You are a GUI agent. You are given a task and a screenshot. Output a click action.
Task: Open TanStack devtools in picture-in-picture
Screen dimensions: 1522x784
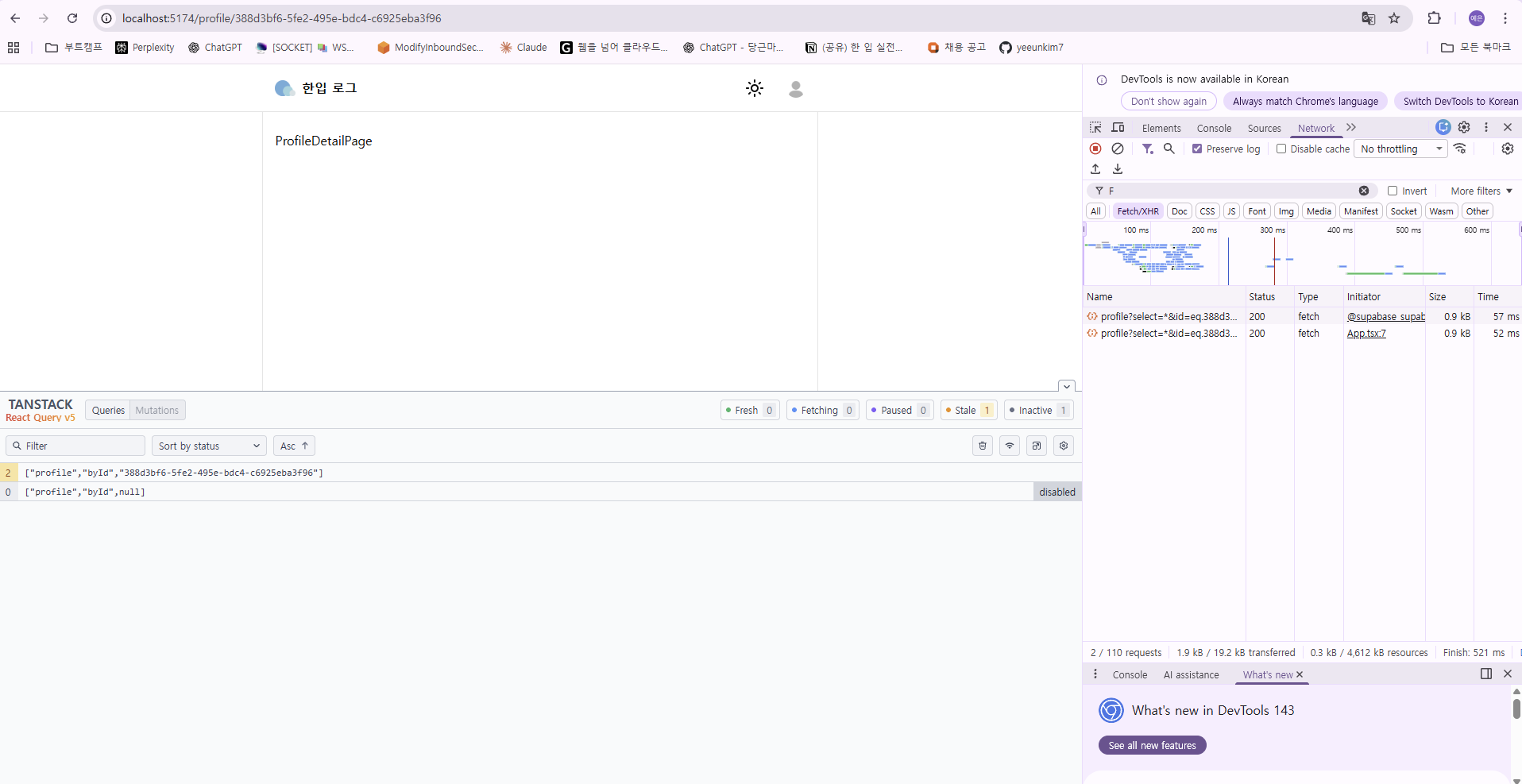pos(1037,446)
